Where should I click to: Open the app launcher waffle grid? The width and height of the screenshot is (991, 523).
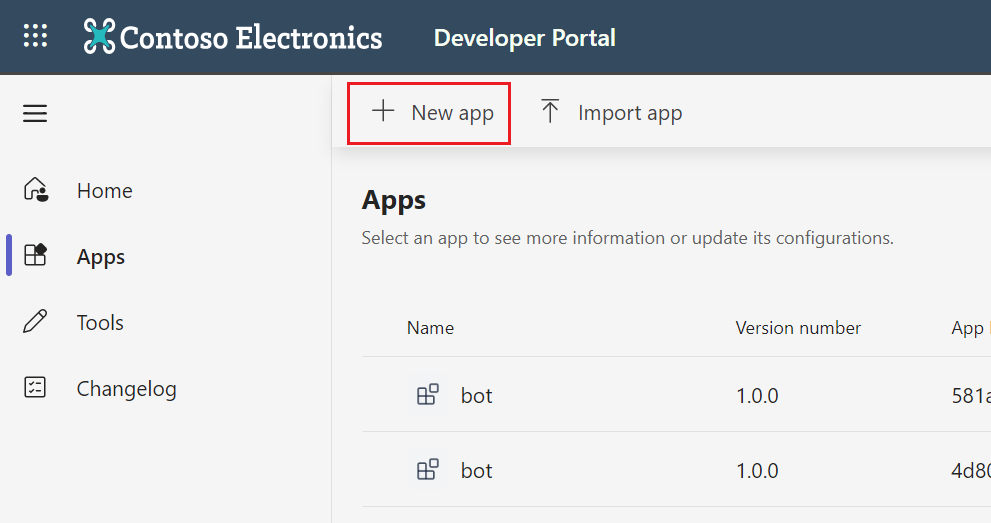pyautogui.click(x=35, y=35)
